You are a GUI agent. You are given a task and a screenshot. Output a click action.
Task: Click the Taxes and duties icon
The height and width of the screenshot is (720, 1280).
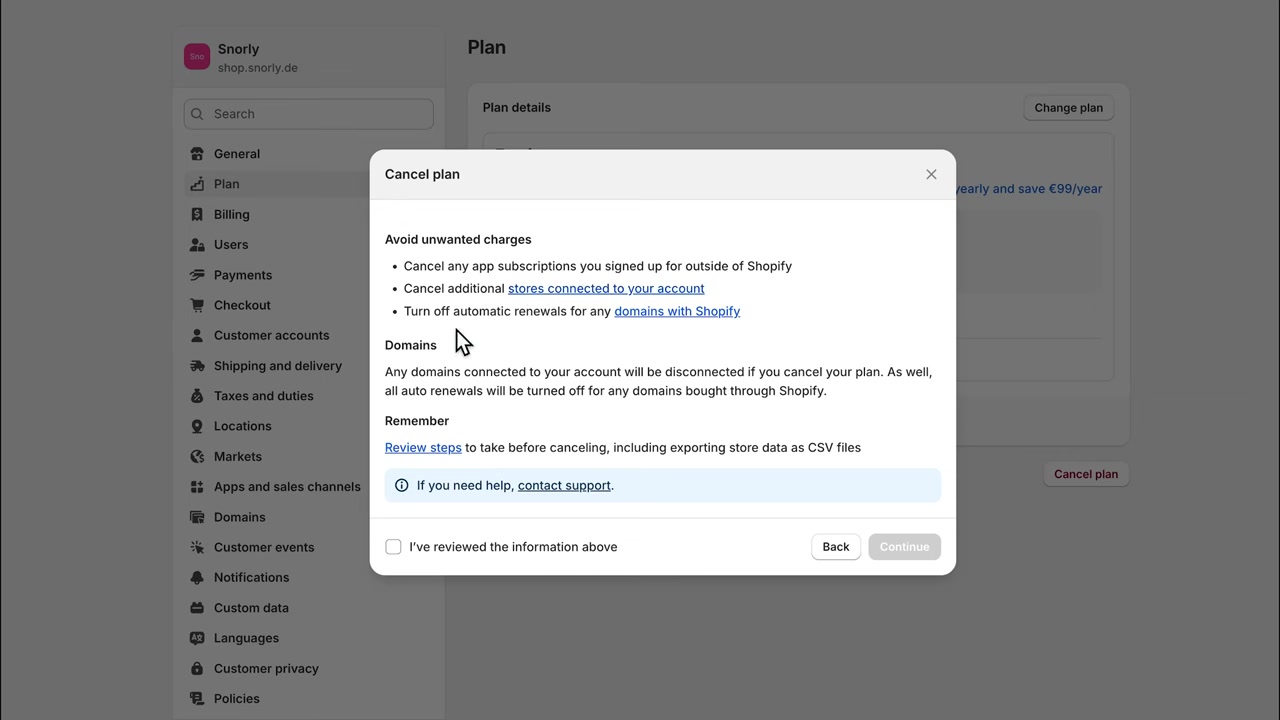coord(197,396)
